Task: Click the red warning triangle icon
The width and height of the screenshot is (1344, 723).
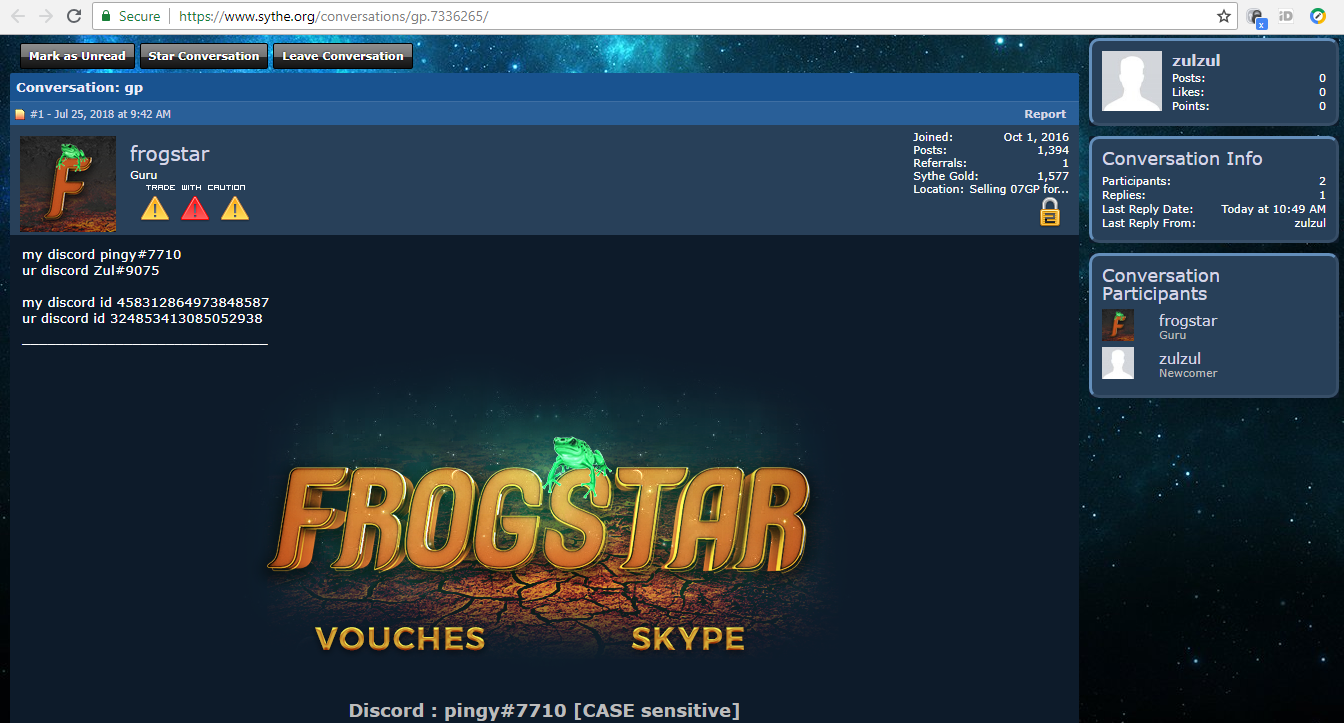Action: [x=195, y=208]
